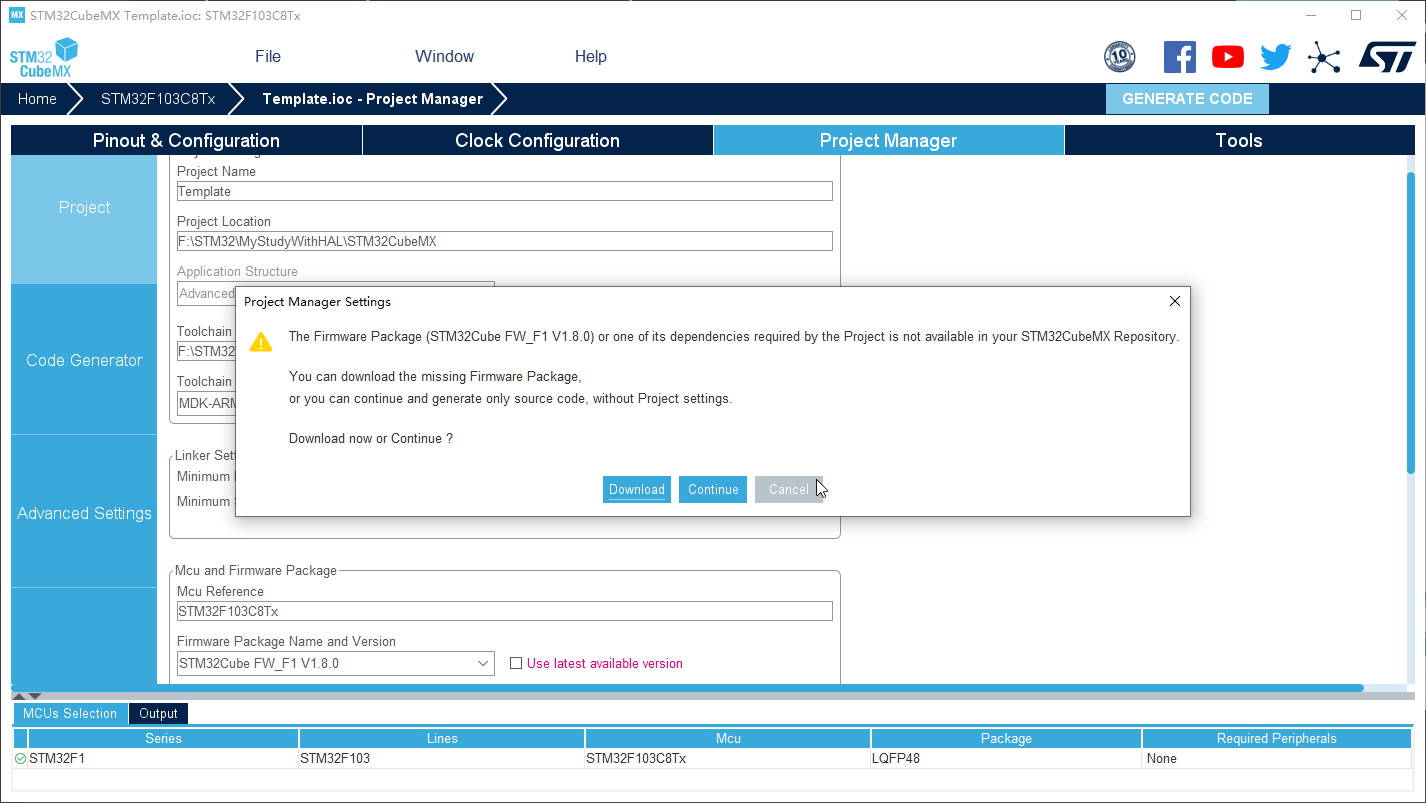Click the collapse arrows above MCUs Selection
This screenshot has height=803, width=1426.
click(27, 696)
